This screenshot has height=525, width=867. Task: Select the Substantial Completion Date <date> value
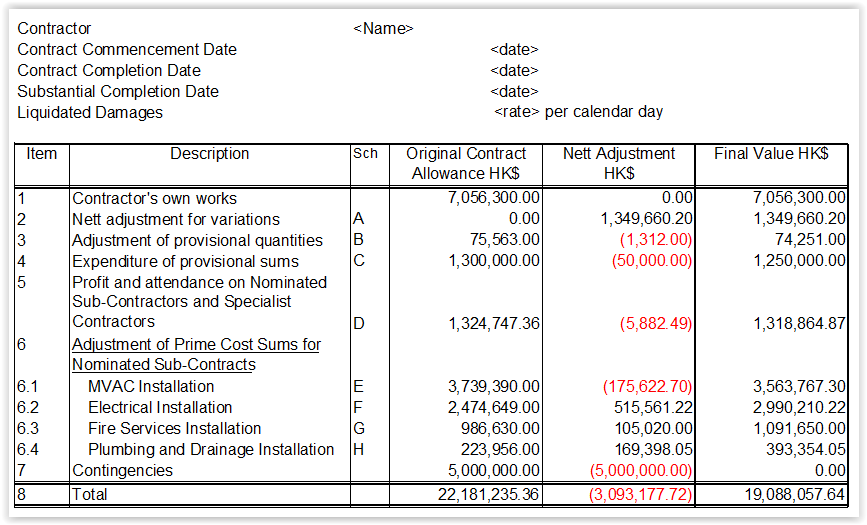[x=514, y=91]
